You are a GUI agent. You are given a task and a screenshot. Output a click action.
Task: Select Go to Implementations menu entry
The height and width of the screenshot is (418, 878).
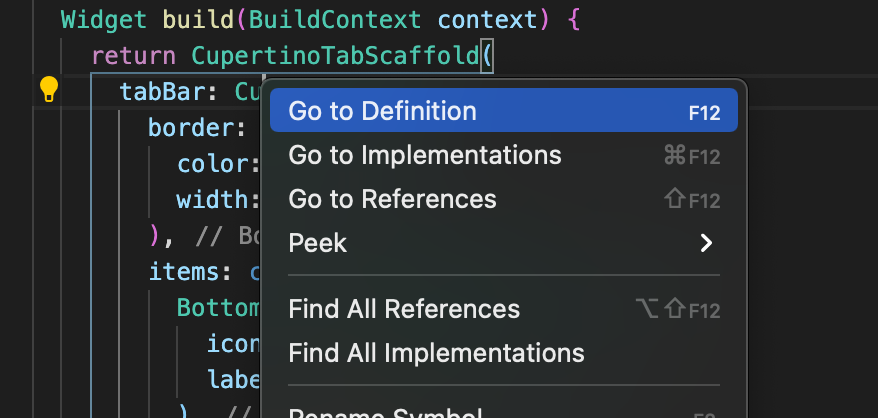point(503,155)
